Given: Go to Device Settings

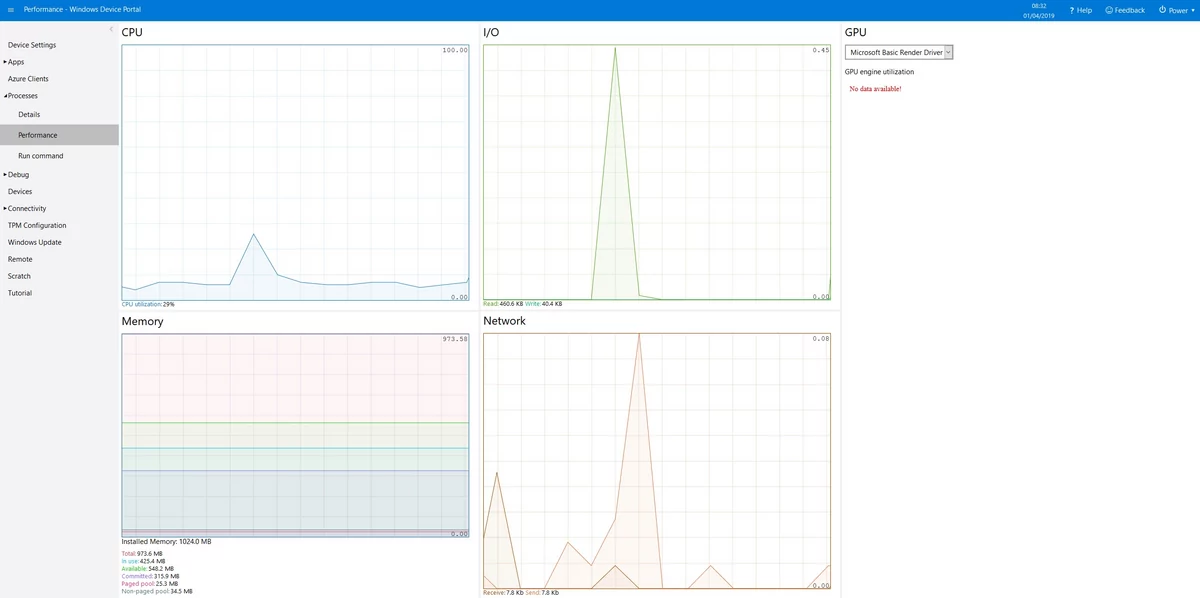Looking at the screenshot, I should [x=32, y=45].
